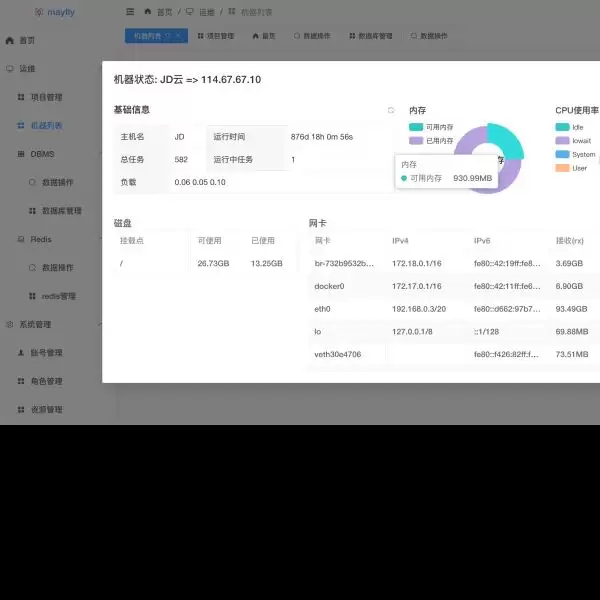Expand the 运维 sidebar menu
The image size is (600, 600).
click(52, 68)
